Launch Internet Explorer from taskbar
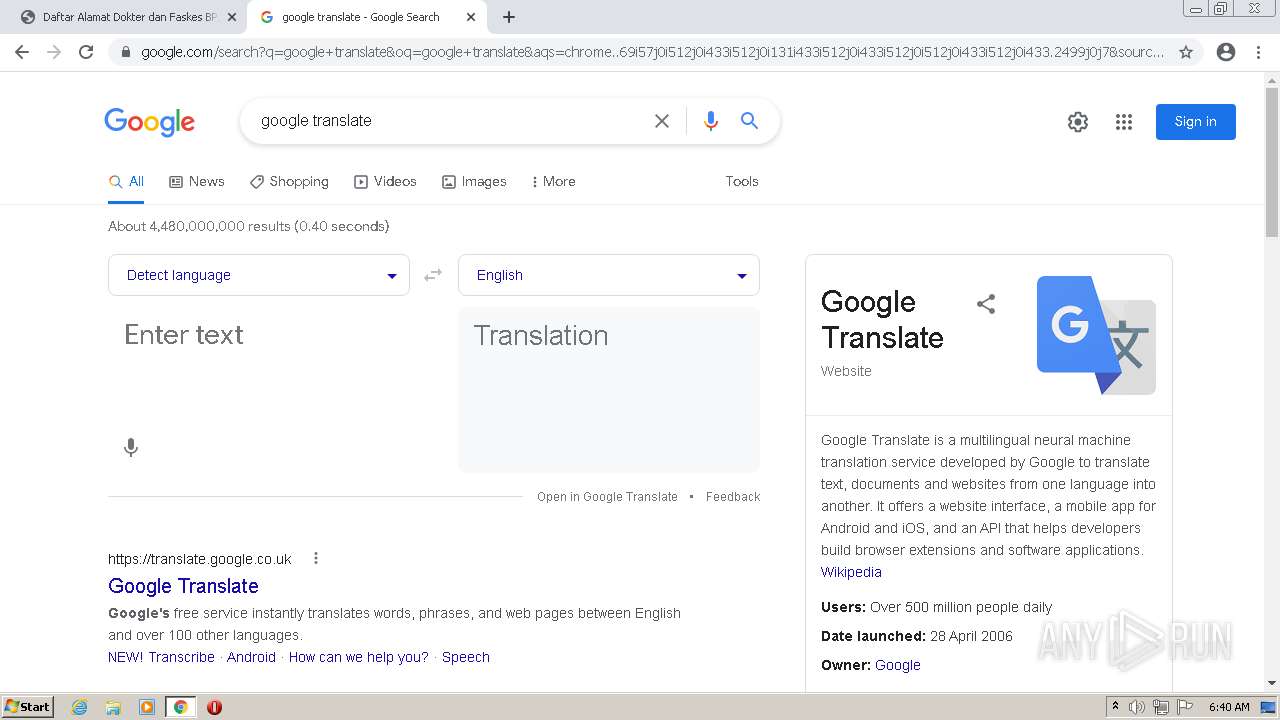Screen dimensions: 1280x720 click(x=79, y=707)
